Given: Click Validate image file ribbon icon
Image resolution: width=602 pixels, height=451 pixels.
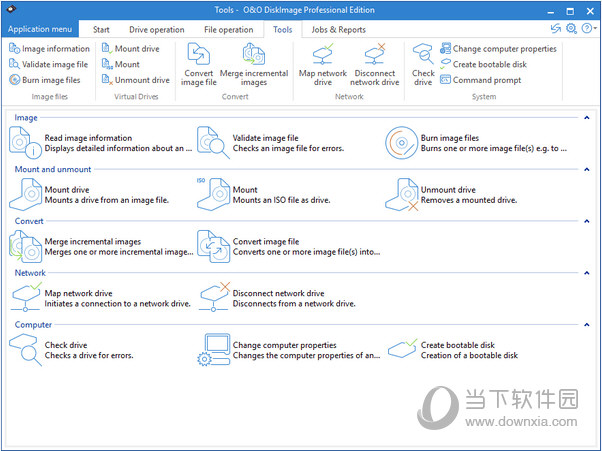Looking at the screenshot, I should point(14,64).
